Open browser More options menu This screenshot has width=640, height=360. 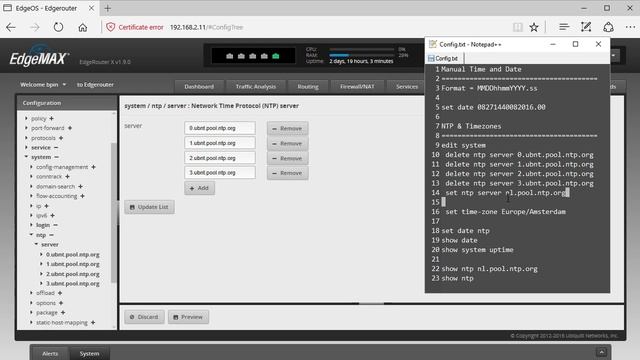pyautogui.click(x=630, y=27)
